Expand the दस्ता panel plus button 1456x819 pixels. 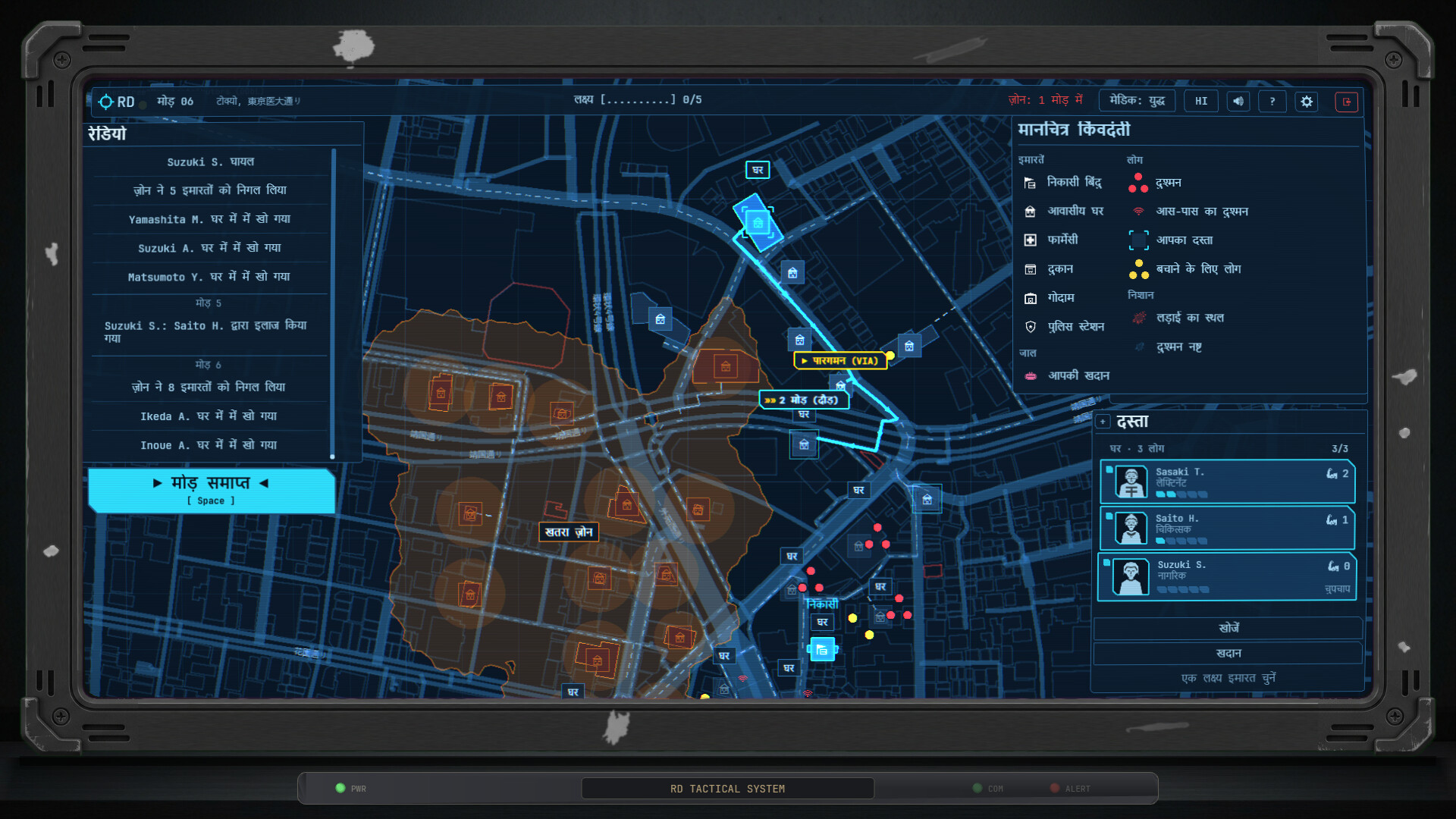[1103, 422]
